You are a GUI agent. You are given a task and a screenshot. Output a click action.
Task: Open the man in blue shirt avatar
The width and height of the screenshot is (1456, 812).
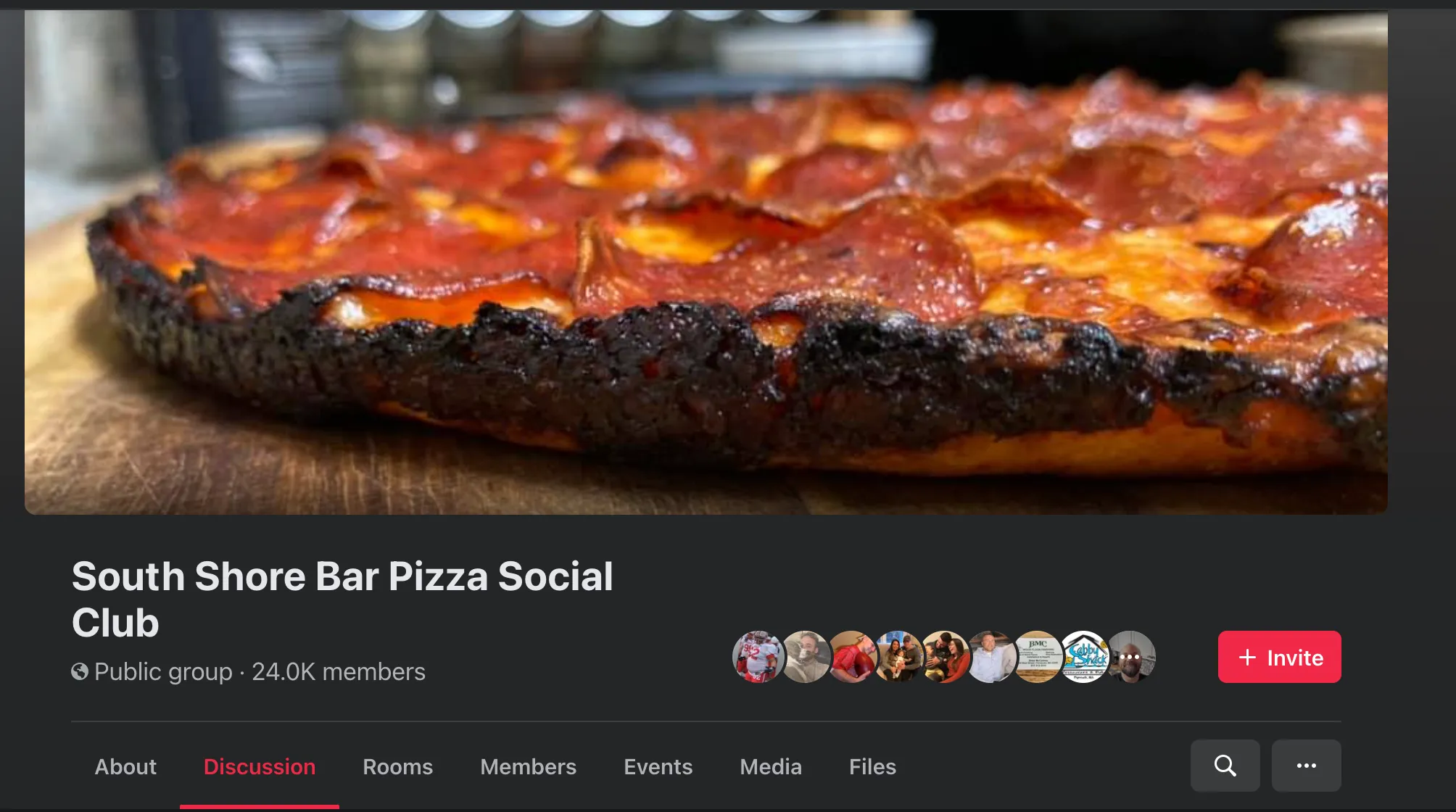[991, 657]
